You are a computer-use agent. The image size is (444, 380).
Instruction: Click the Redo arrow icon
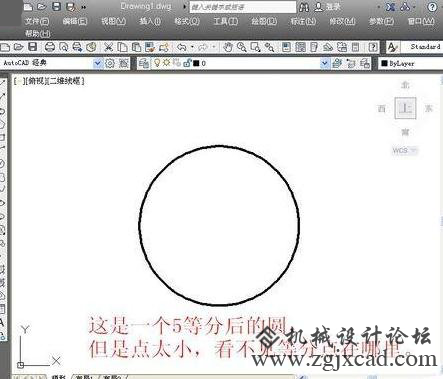pos(203,47)
